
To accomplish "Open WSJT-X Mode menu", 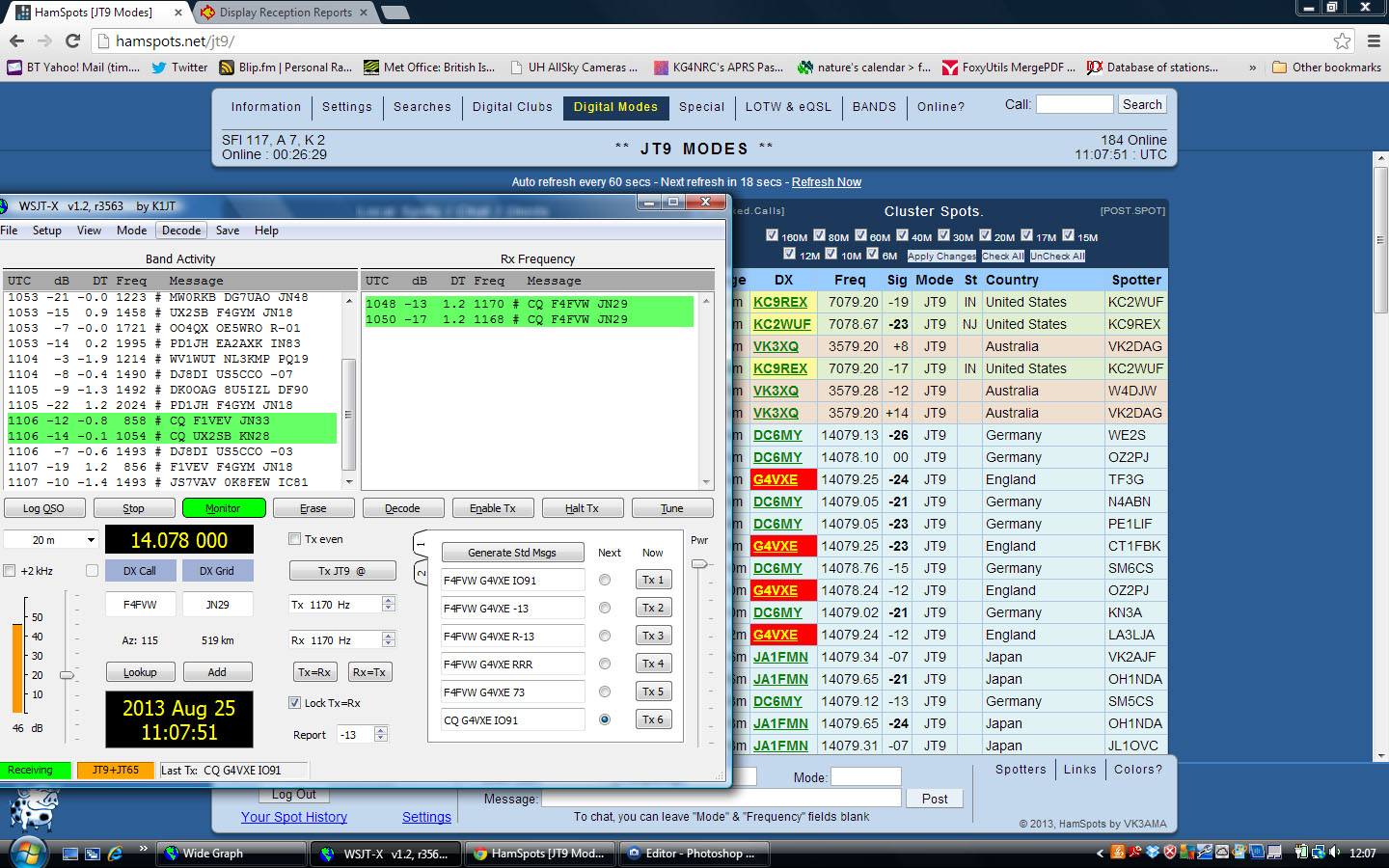I will coord(132,231).
